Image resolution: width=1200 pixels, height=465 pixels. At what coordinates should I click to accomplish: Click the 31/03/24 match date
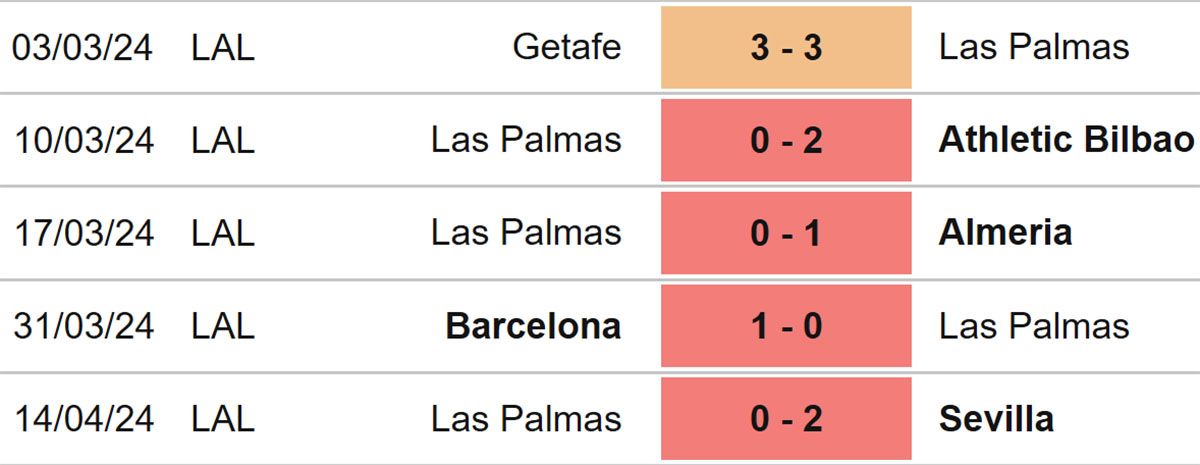pos(83,326)
